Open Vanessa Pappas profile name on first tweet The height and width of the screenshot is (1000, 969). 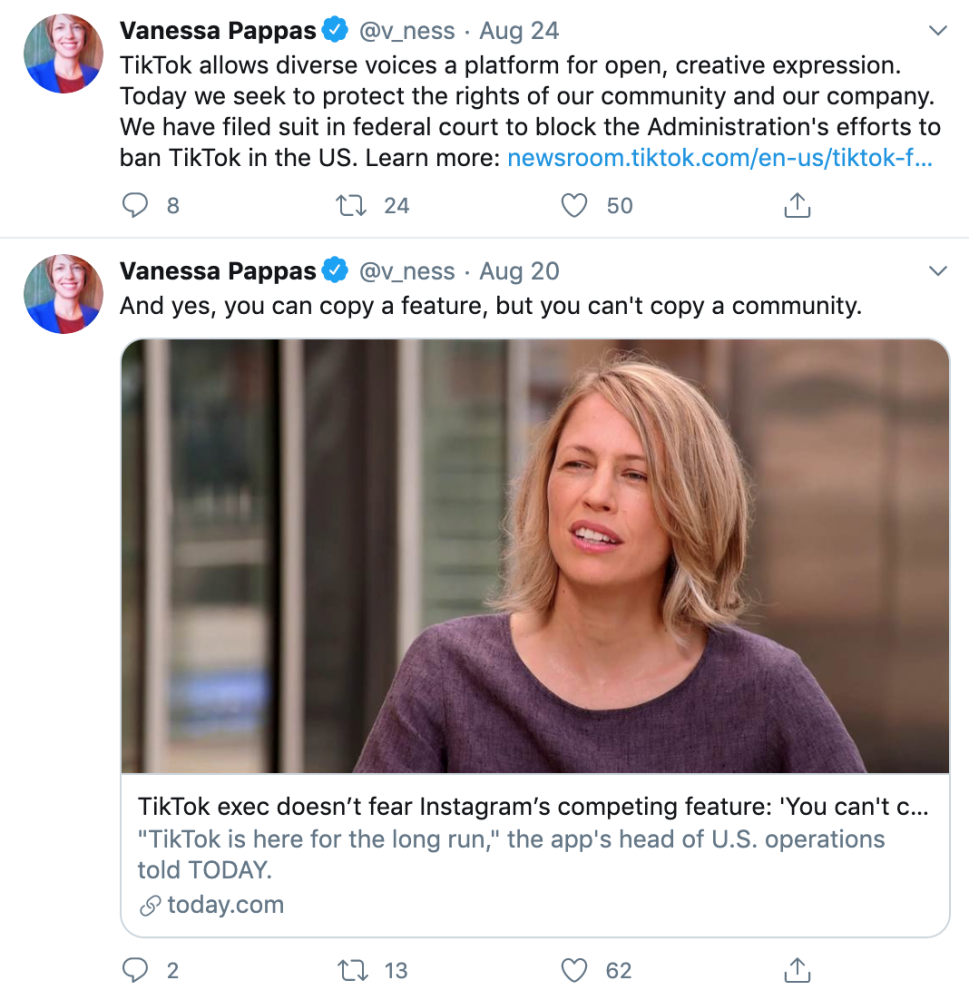pyautogui.click(x=218, y=31)
